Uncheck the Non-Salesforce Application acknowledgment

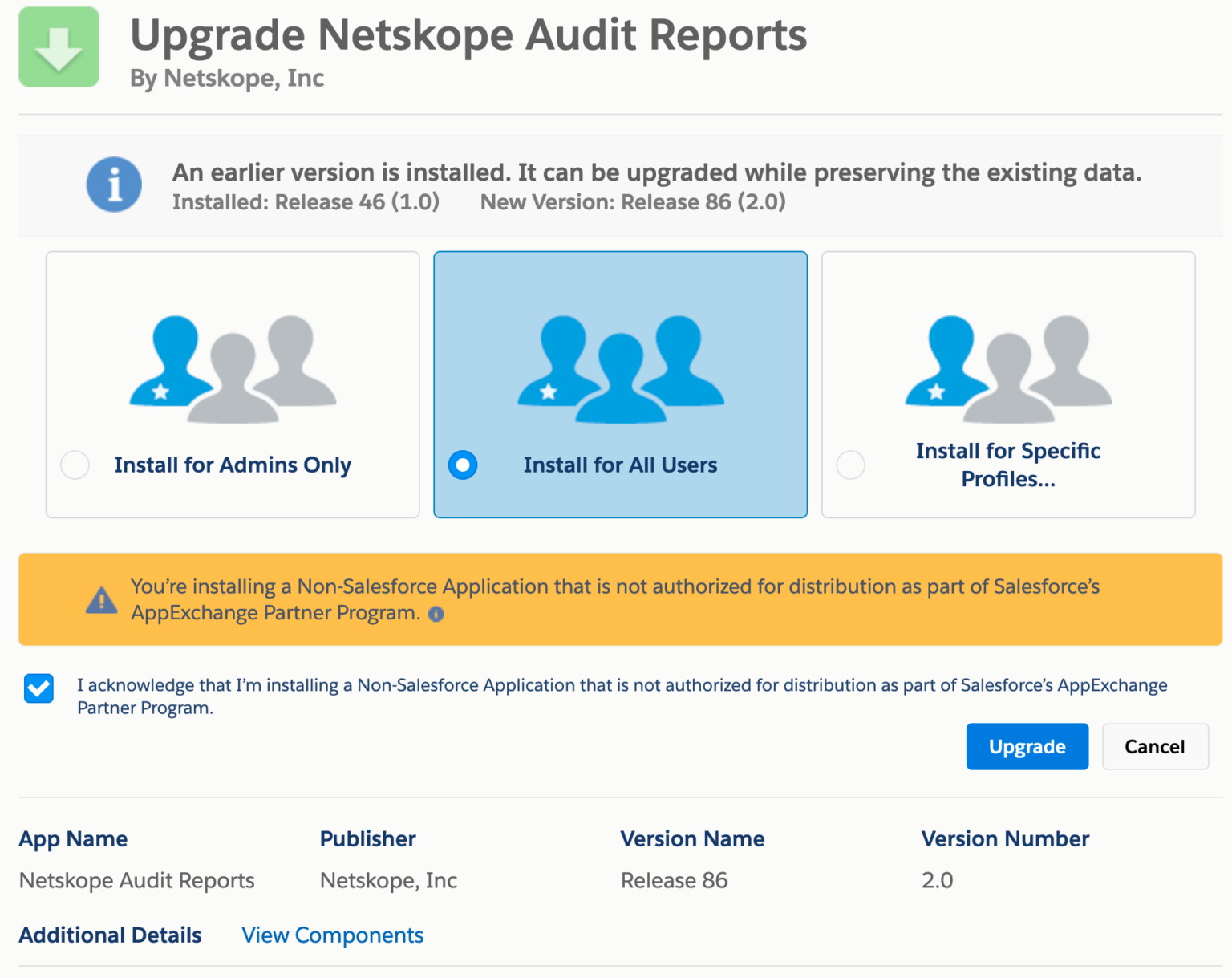click(38, 688)
